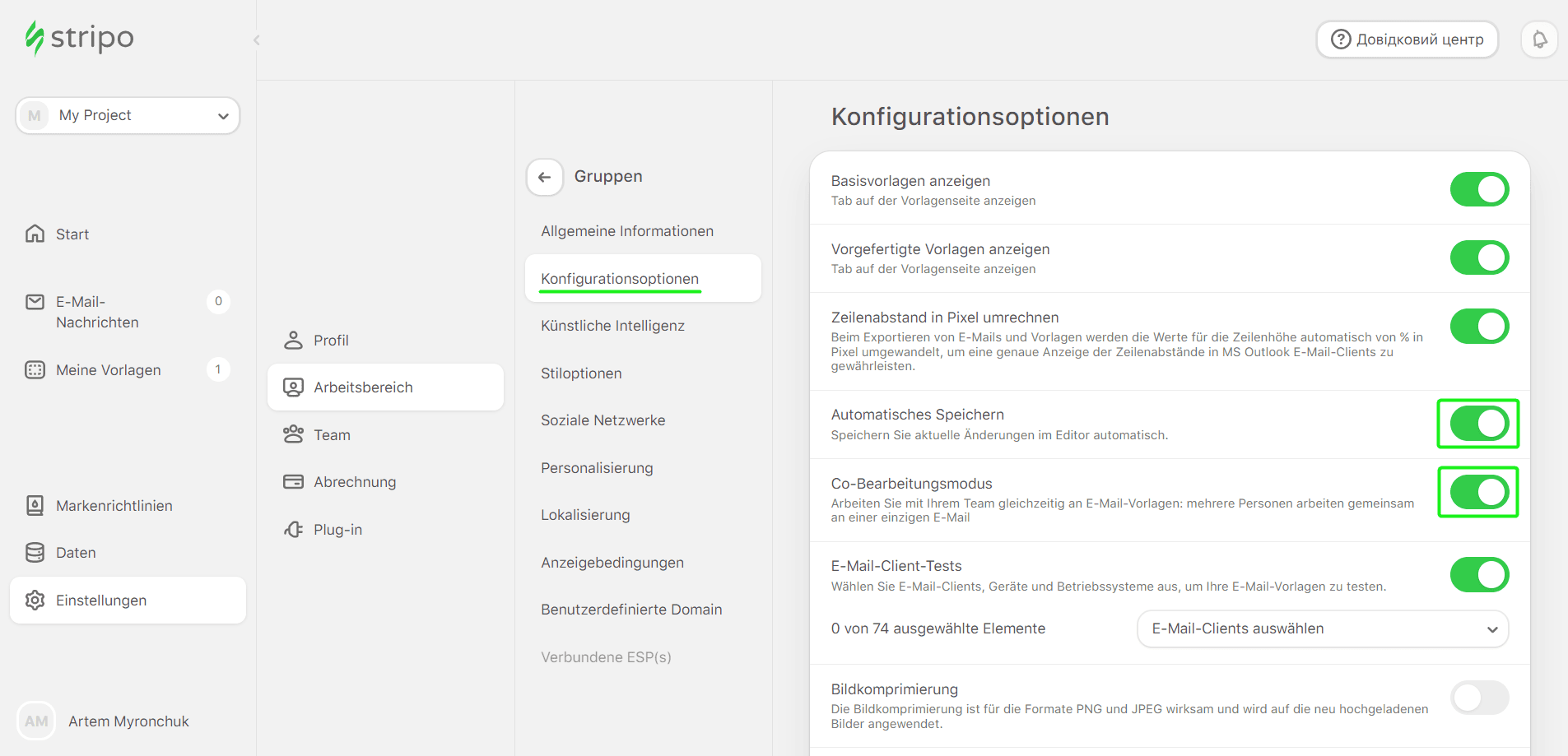Disable the Automatisches Speichern toggle

(1478, 424)
